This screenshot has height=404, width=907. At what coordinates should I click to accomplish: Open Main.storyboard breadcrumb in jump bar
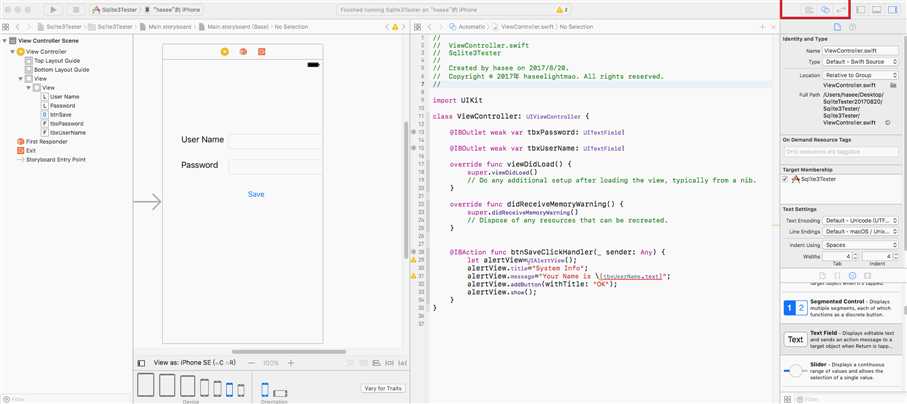point(167,27)
